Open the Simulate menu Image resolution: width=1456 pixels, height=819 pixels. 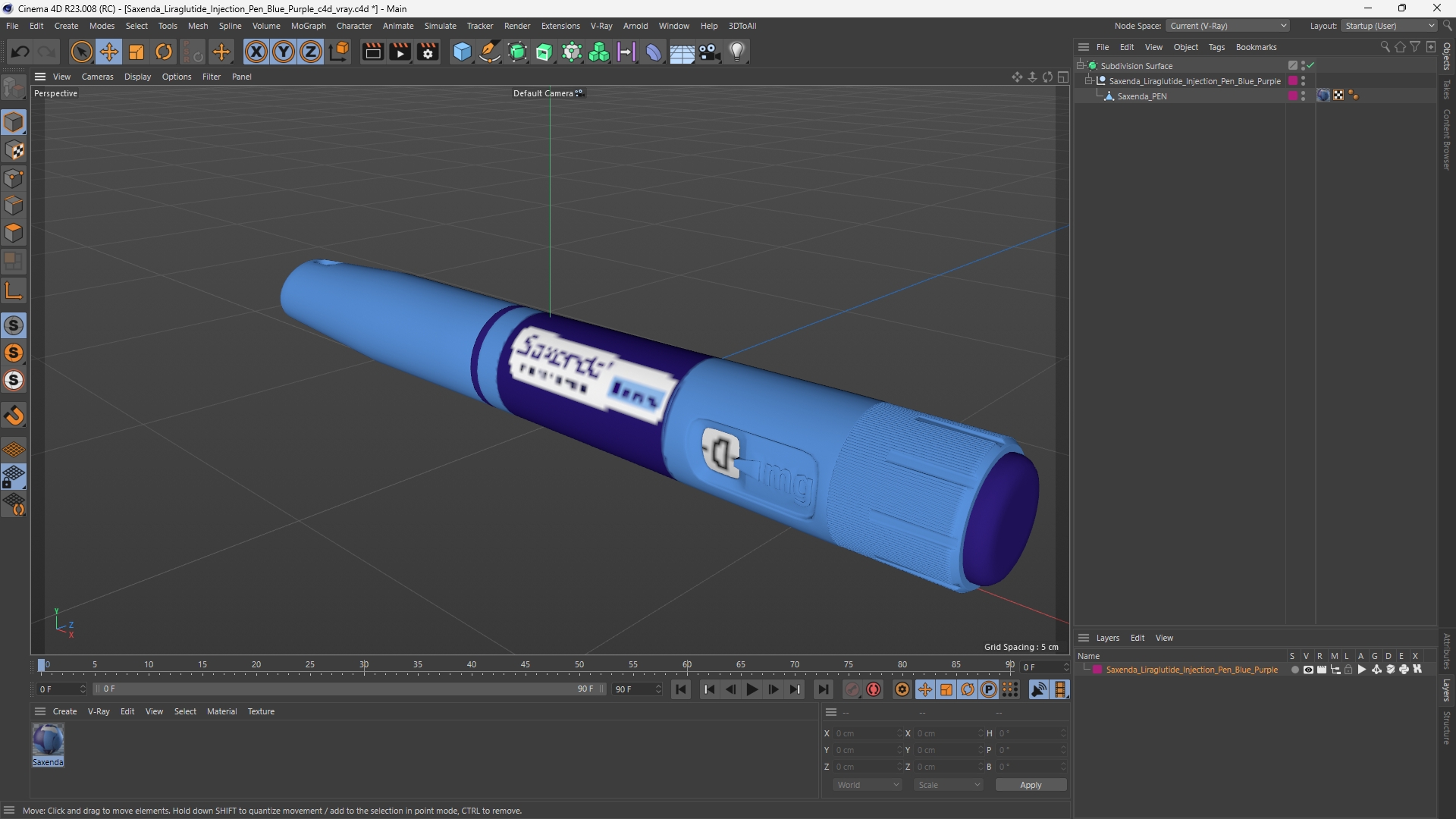(x=440, y=26)
